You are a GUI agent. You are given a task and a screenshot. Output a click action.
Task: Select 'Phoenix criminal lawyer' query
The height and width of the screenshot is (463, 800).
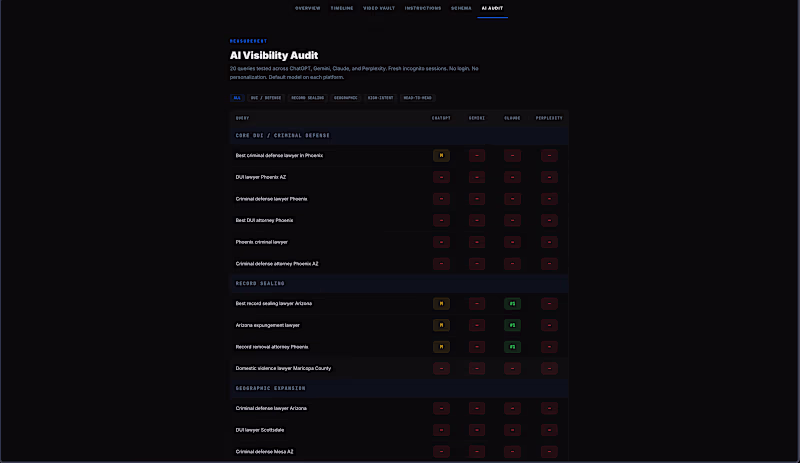click(262, 242)
